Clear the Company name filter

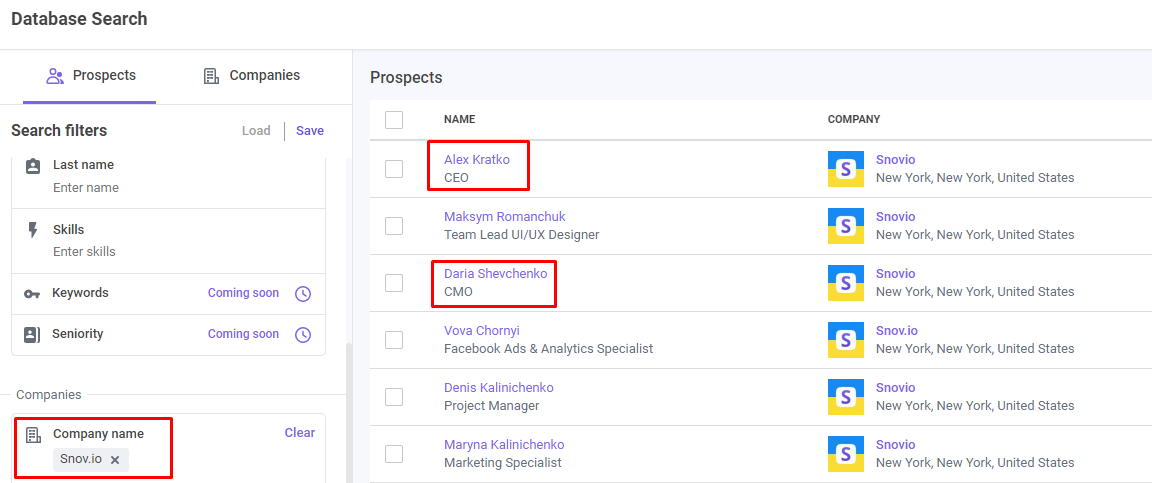click(x=300, y=433)
